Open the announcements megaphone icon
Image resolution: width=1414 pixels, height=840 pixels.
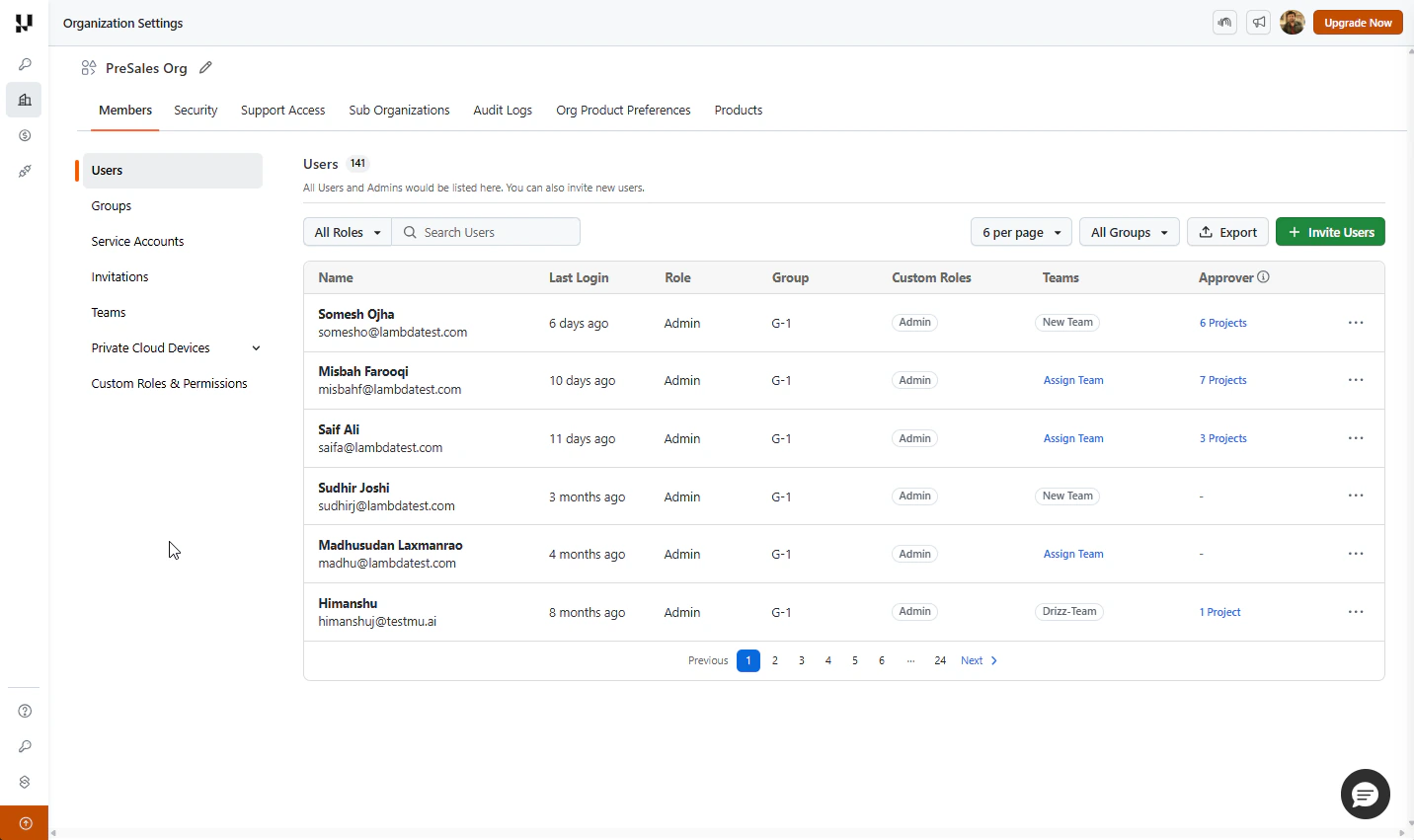click(x=1258, y=22)
